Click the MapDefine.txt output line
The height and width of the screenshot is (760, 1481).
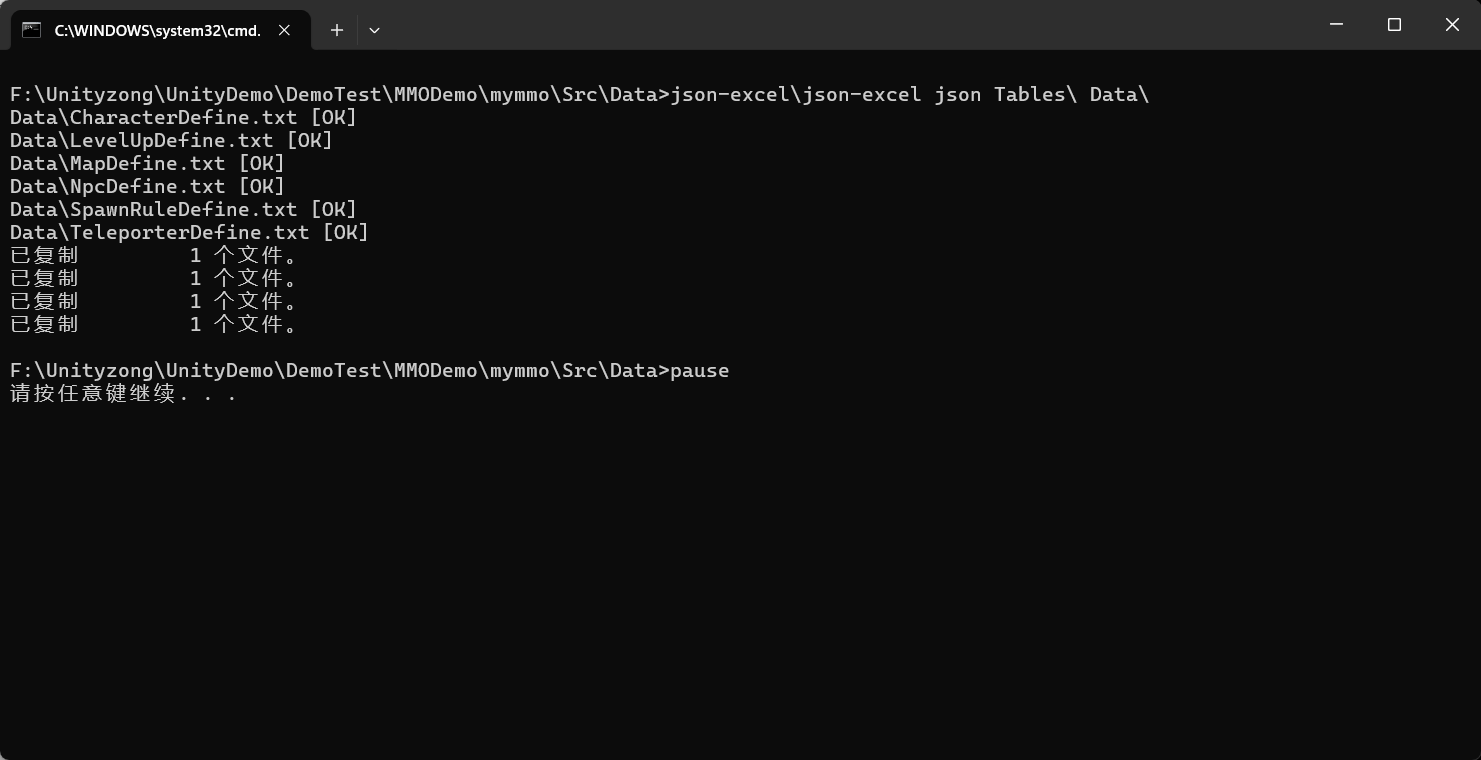(x=147, y=164)
